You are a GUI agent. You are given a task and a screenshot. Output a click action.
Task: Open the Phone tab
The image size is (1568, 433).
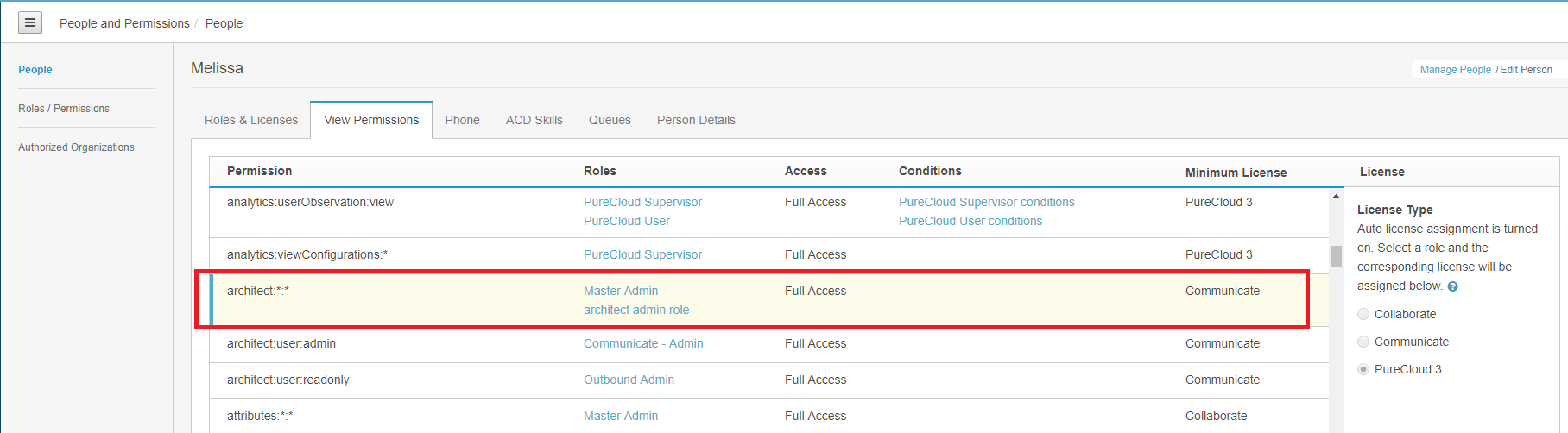pos(462,120)
